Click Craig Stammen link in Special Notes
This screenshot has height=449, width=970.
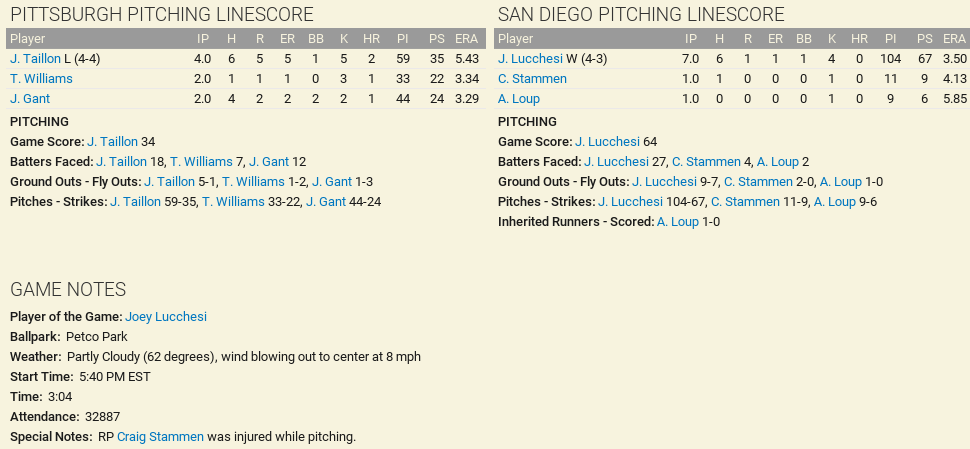click(160, 437)
